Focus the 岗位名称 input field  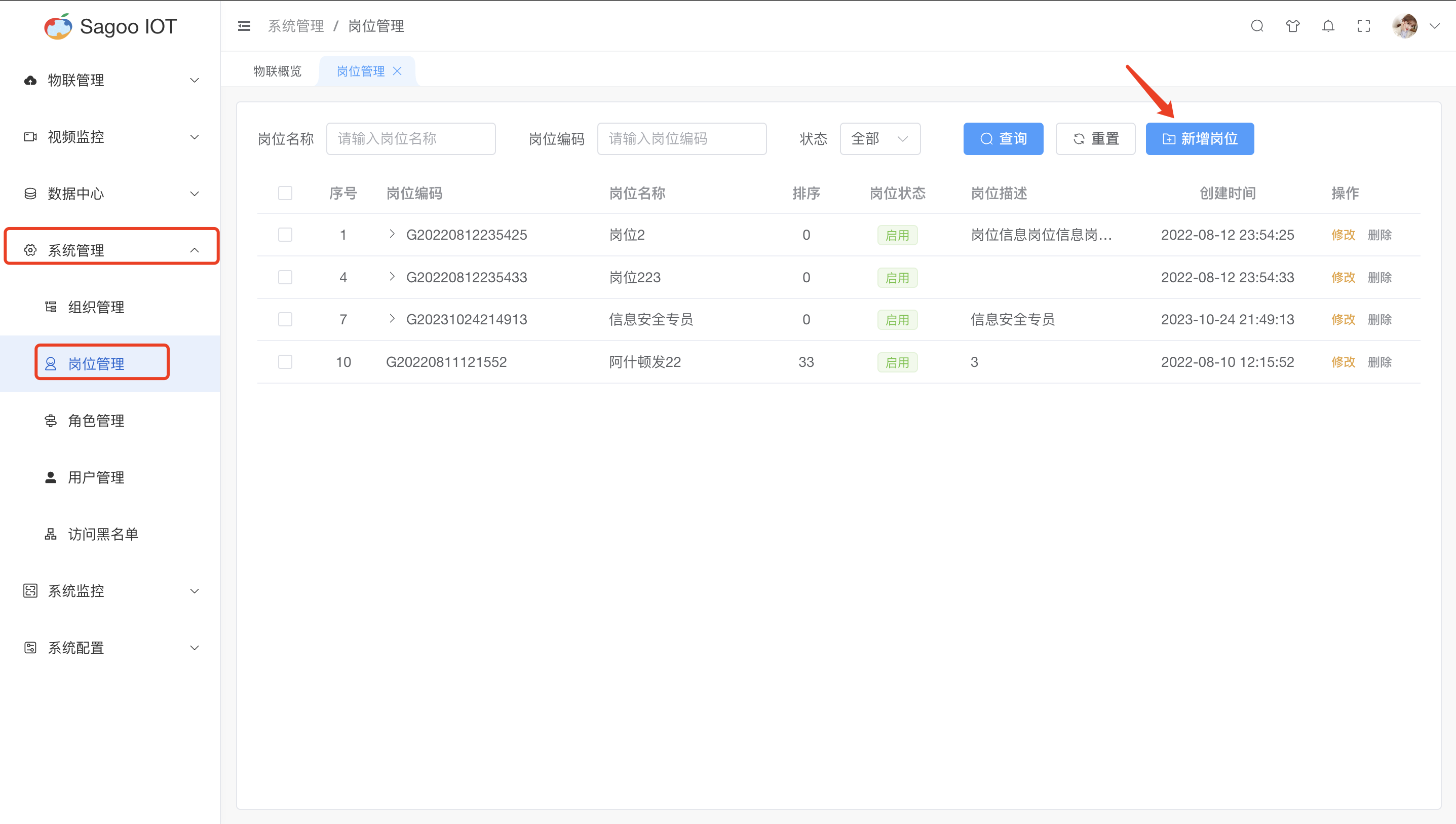tap(411, 139)
